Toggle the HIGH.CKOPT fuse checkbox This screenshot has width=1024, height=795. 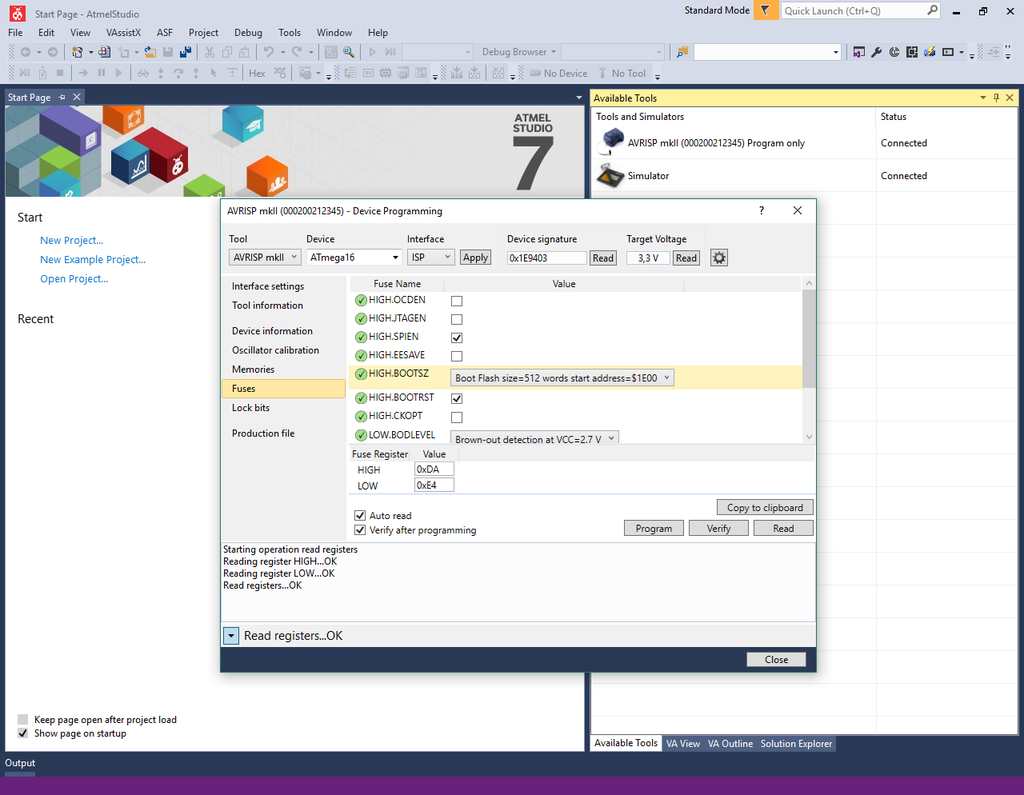[x=456, y=417]
